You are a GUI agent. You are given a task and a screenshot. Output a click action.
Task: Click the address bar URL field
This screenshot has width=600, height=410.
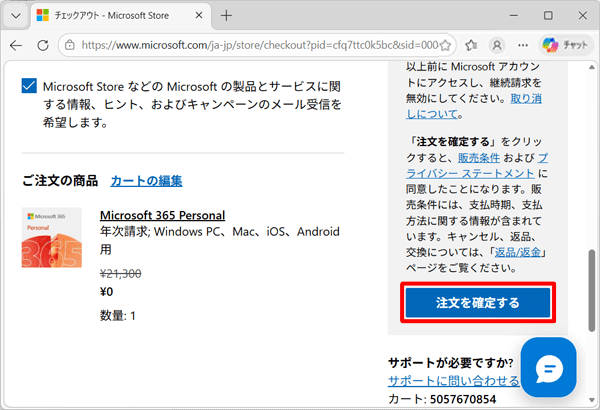tap(250, 45)
